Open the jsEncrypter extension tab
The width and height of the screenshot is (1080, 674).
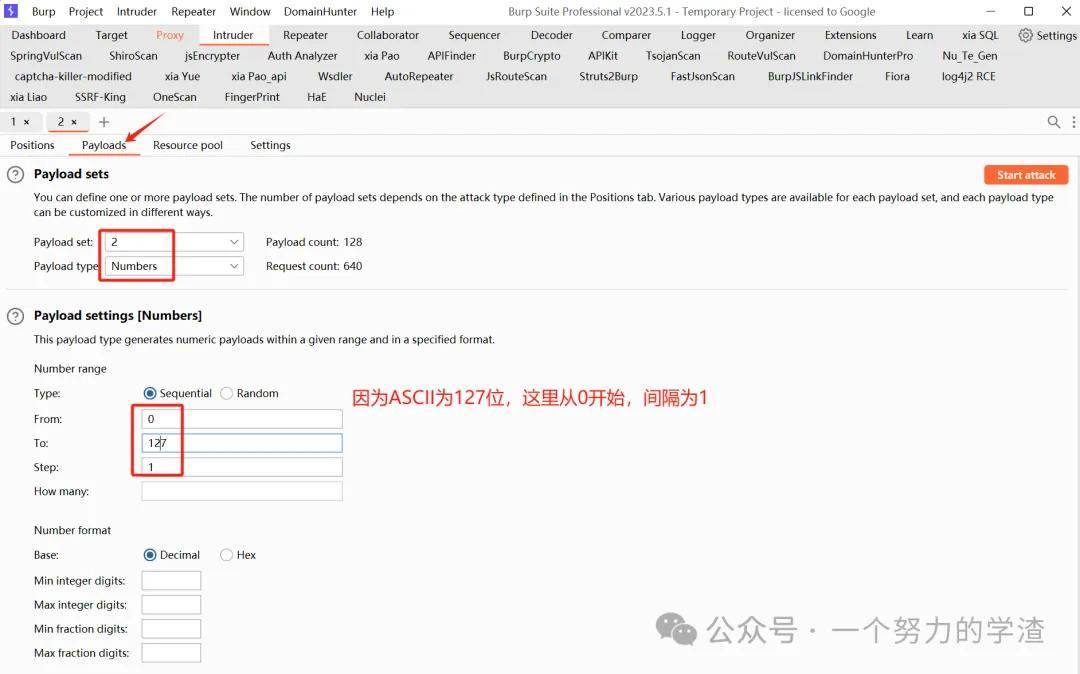point(212,56)
